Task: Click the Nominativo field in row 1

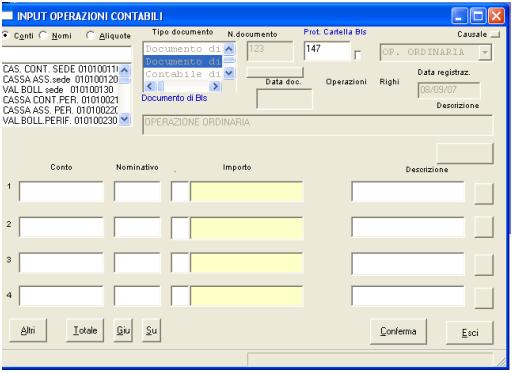Action: (137, 192)
